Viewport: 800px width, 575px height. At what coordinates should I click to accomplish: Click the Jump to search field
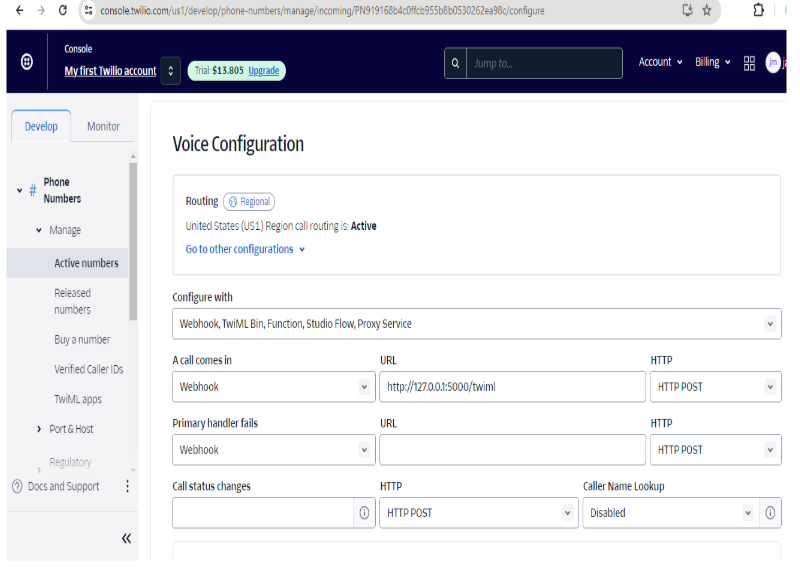coord(543,63)
